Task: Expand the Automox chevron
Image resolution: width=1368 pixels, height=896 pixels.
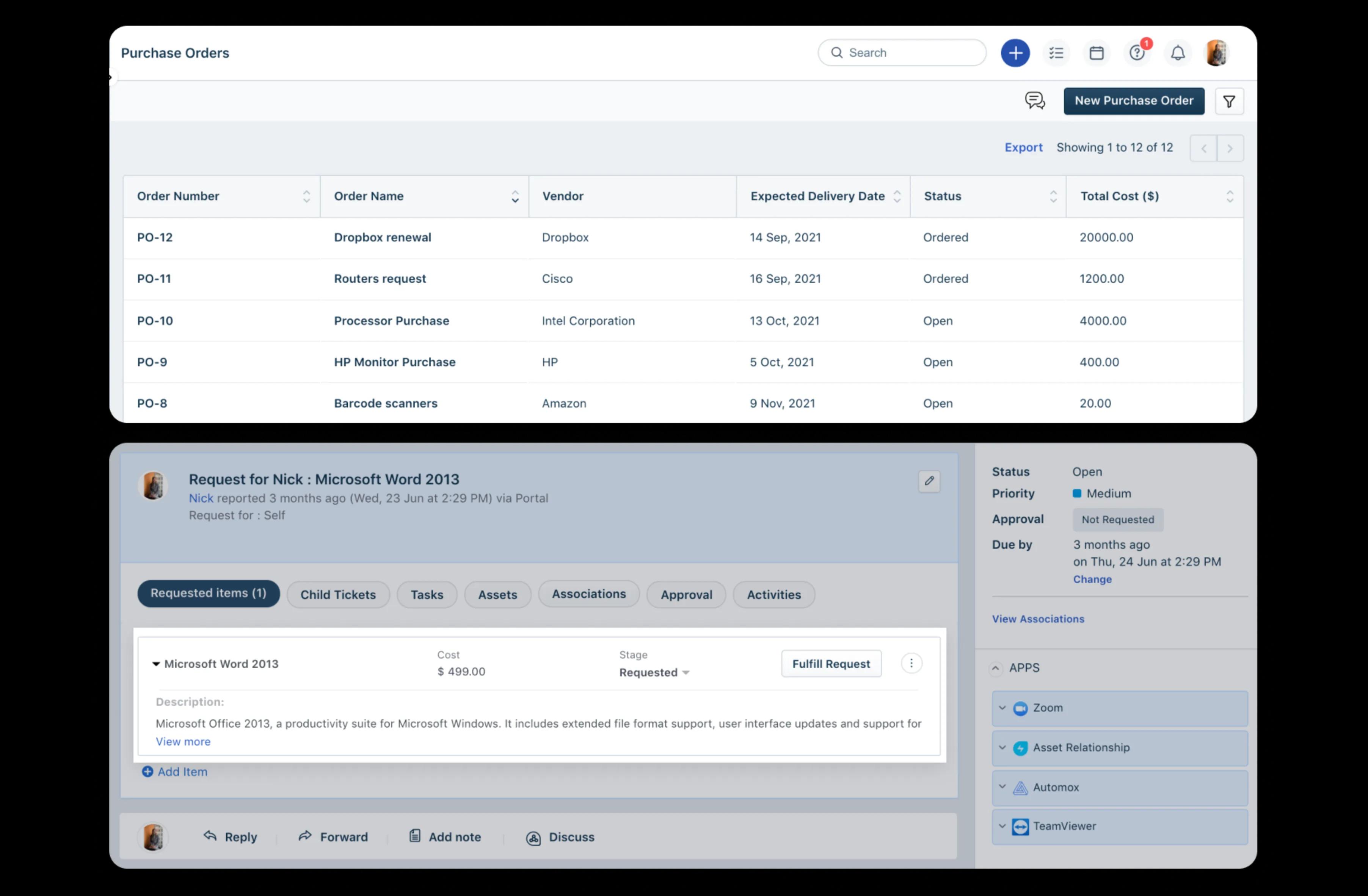Action: pos(1002,786)
